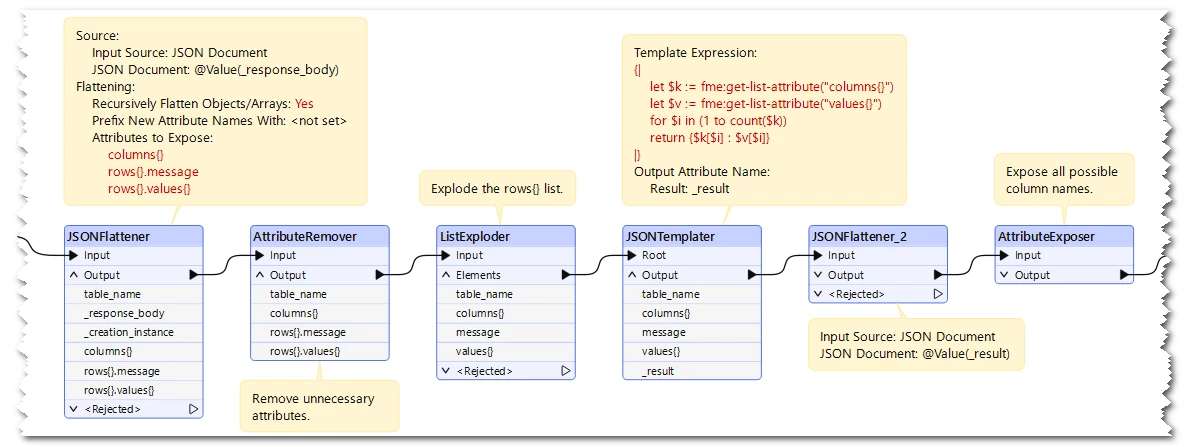Click the AttributeRemover Output connector arrow
Viewport: 1189px width, 447px height.
381,275
